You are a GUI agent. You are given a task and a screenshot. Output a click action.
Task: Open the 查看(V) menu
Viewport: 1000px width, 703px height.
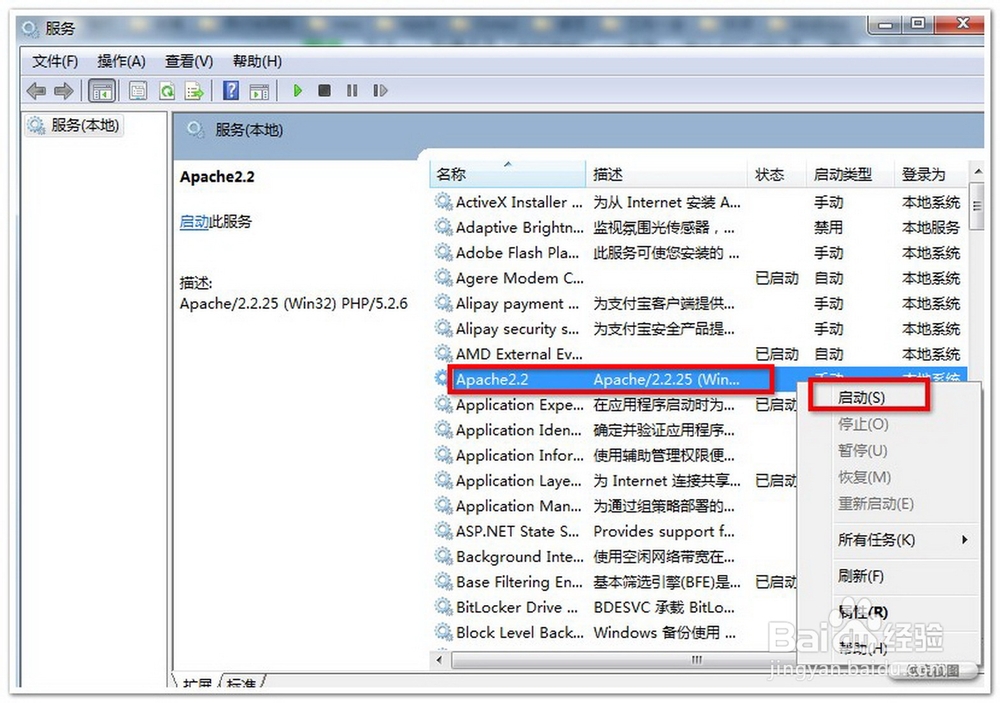click(189, 61)
